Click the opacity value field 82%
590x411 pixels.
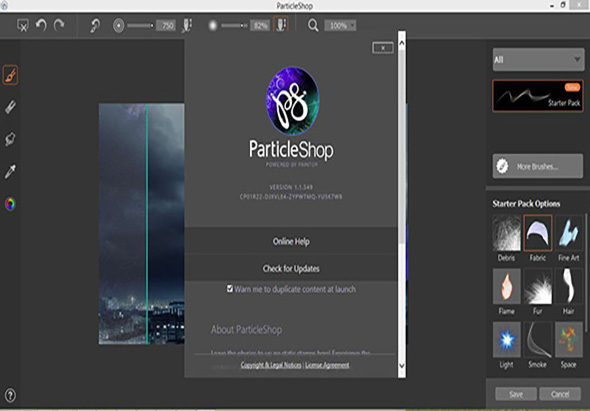coord(260,26)
